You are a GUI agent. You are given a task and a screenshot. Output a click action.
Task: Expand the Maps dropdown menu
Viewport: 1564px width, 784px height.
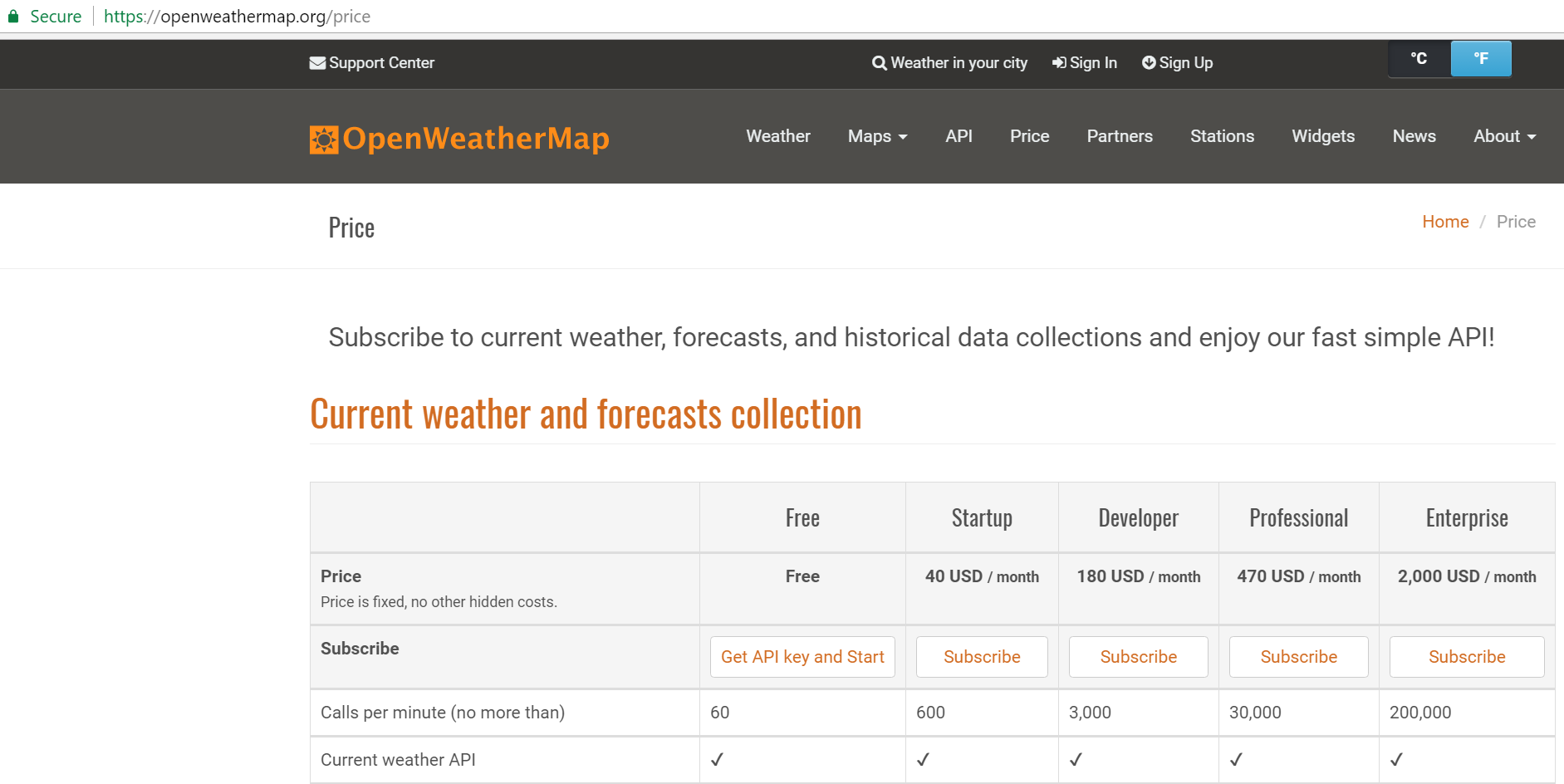[878, 136]
